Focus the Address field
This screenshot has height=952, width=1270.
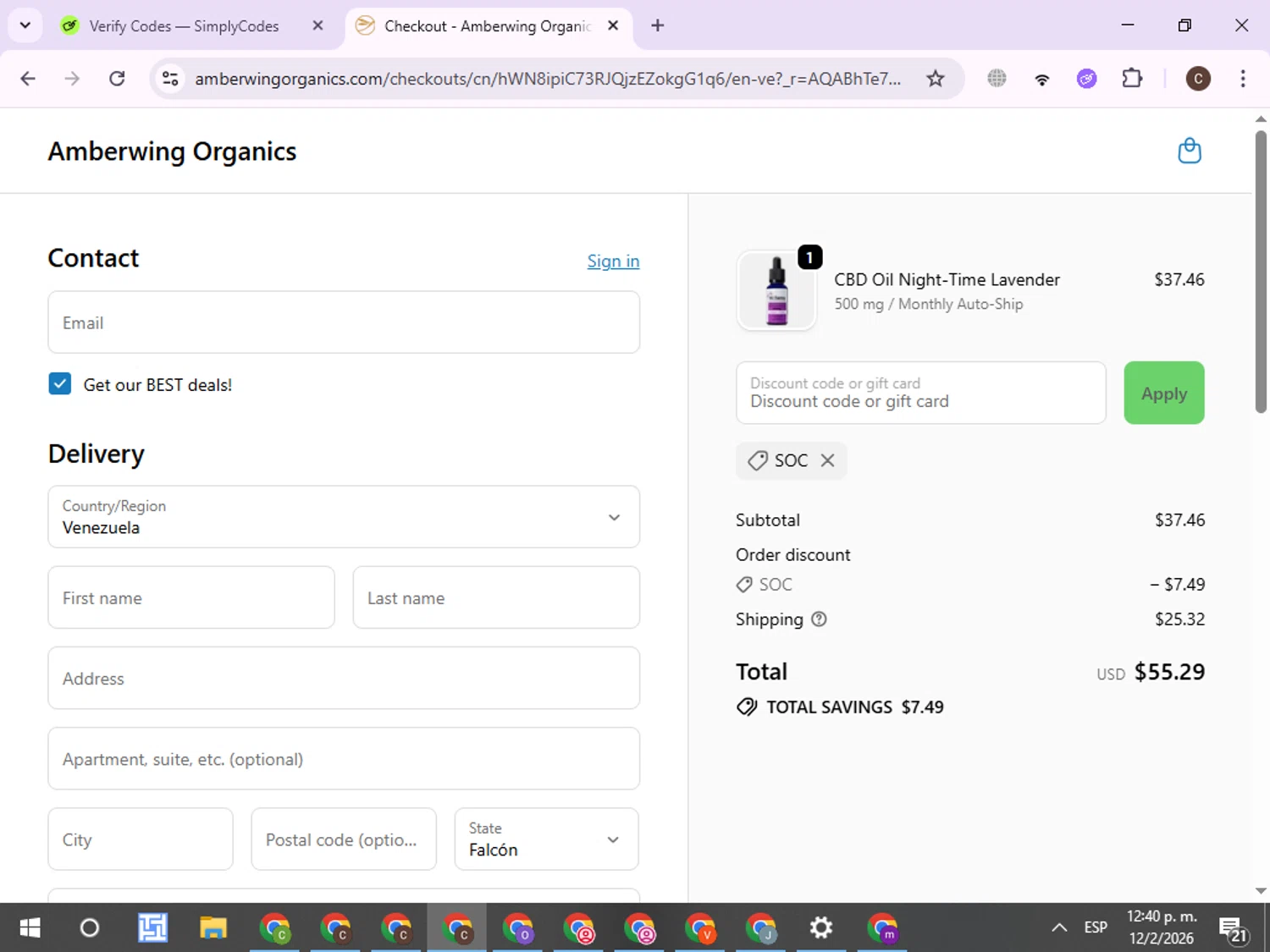click(344, 678)
